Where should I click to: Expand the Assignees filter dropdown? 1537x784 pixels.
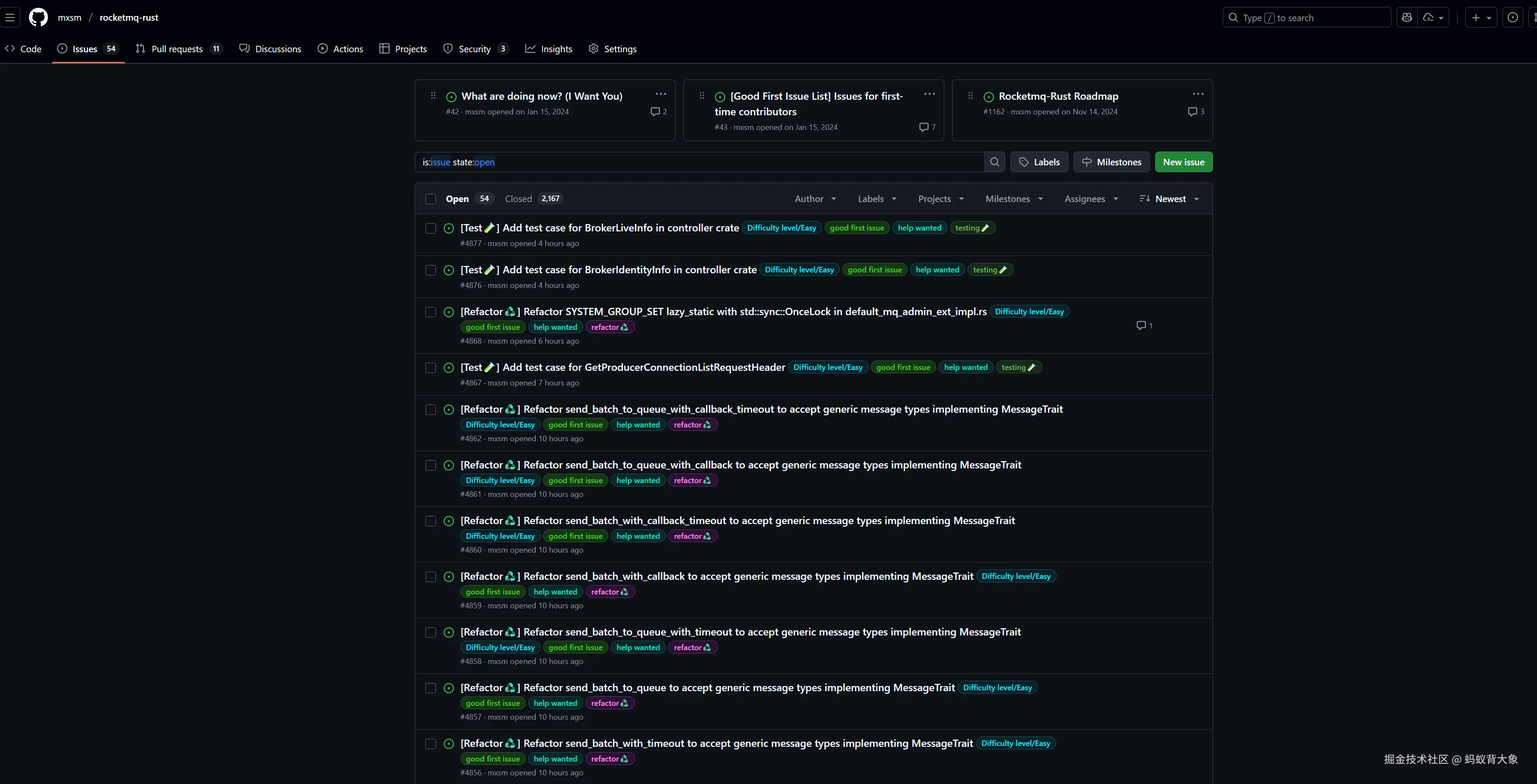pyautogui.click(x=1091, y=199)
